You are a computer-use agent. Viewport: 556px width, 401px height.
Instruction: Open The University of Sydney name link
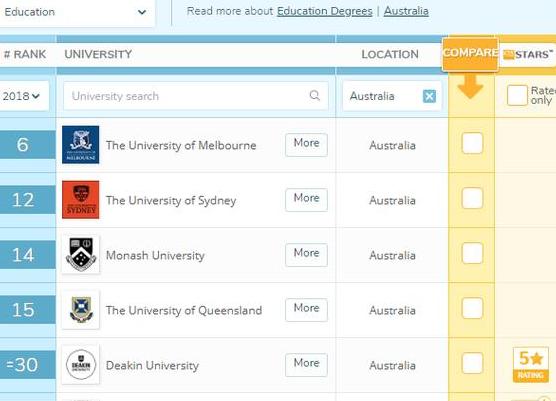point(171,200)
